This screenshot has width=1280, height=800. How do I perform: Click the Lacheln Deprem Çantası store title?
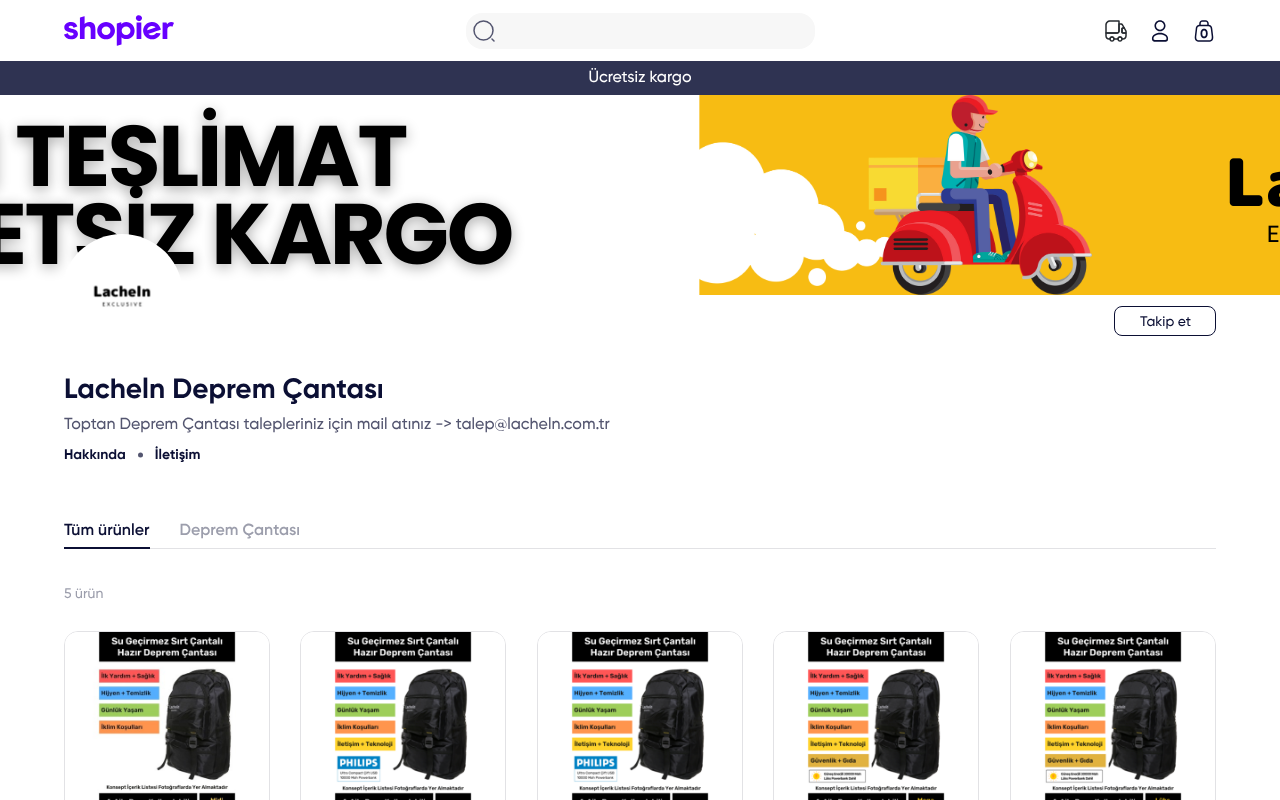224,389
